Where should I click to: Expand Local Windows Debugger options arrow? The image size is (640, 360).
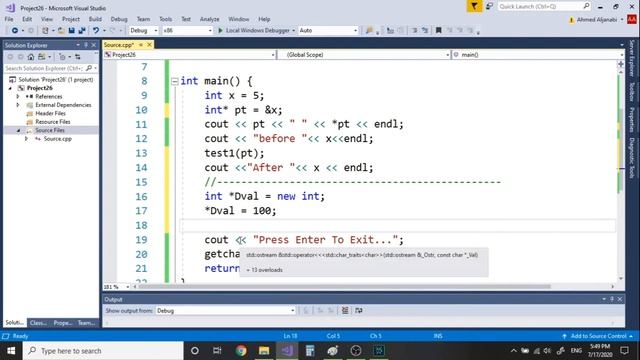tap(293, 31)
